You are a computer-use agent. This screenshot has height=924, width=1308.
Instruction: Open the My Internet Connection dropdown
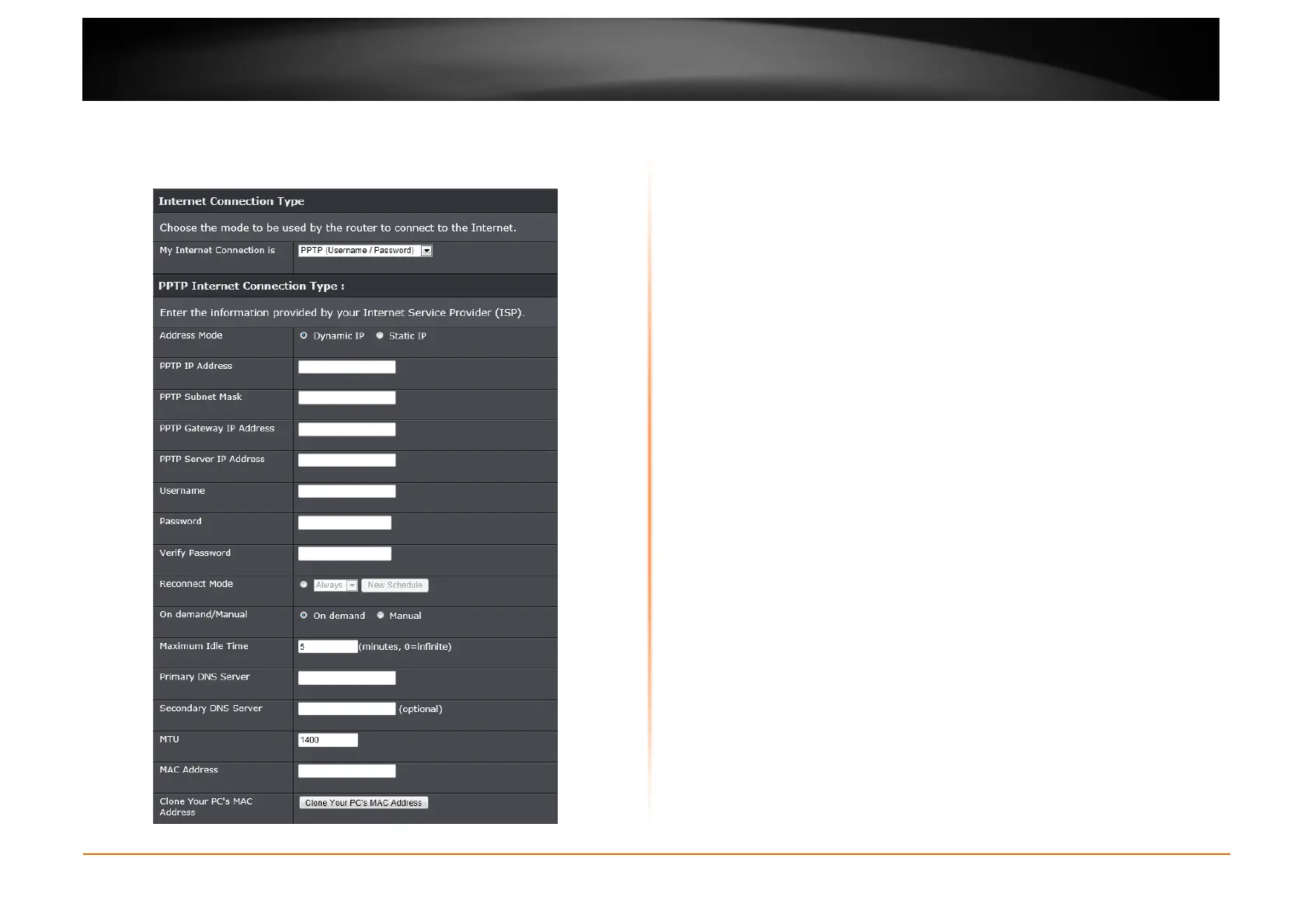tap(365, 251)
